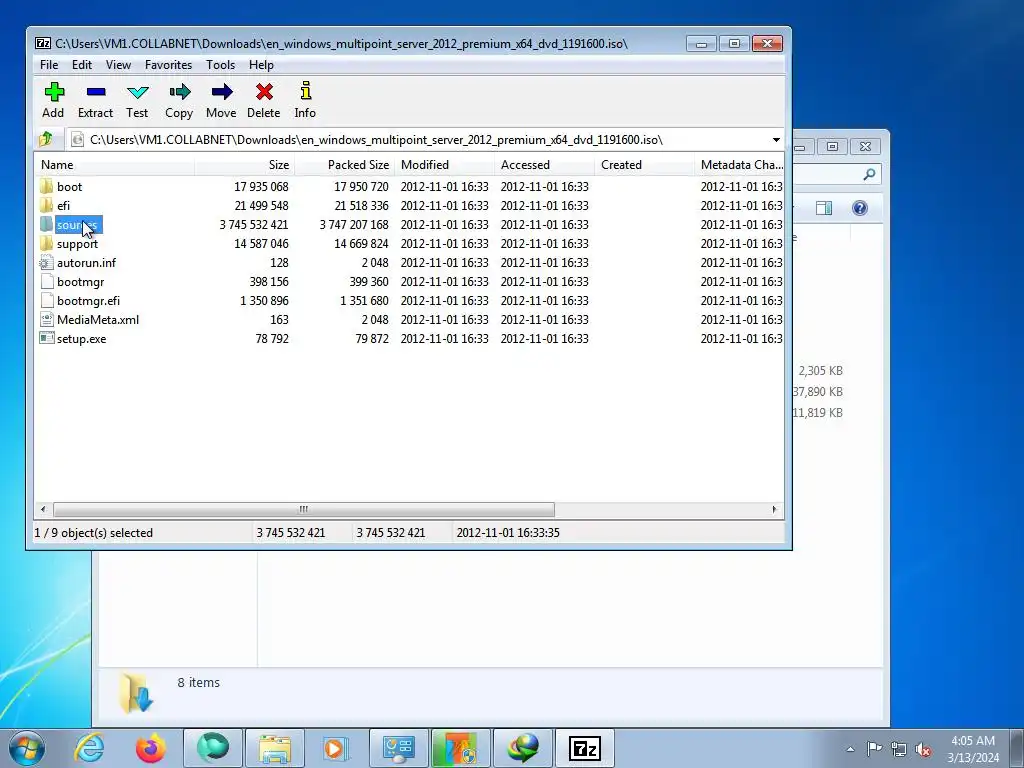The height and width of the screenshot is (768, 1024).
Task: Click status bar date 2012-11-01 16:33:35
Action: point(508,533)
